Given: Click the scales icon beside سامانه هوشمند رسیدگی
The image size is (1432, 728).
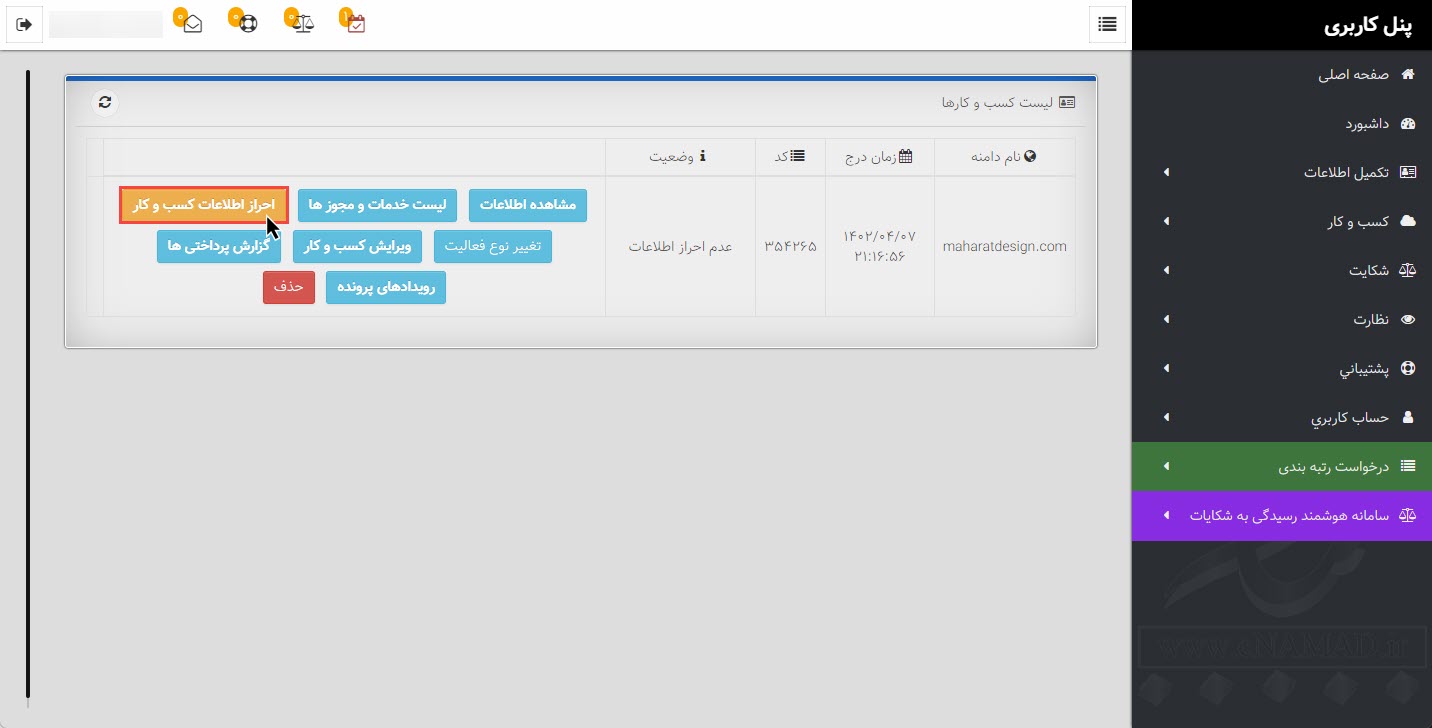Looking at the screenshot, I should [x=1408, y=515].
